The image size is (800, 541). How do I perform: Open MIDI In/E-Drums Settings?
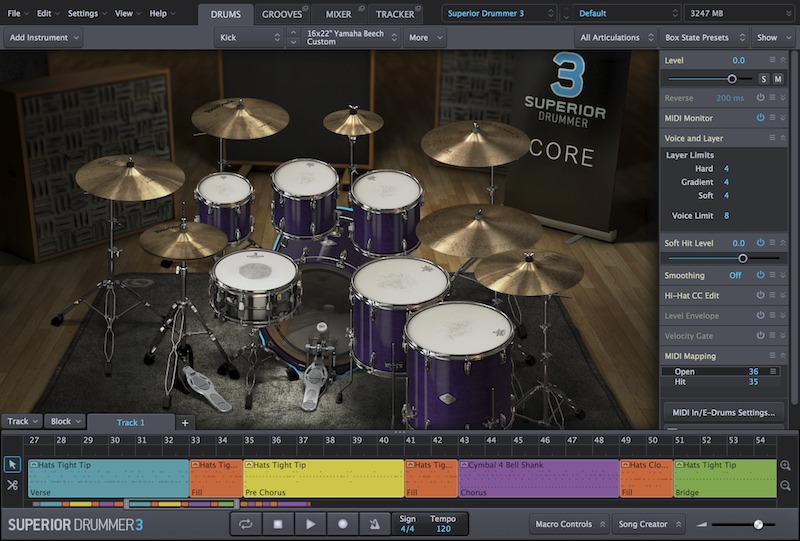pos(723,412)
